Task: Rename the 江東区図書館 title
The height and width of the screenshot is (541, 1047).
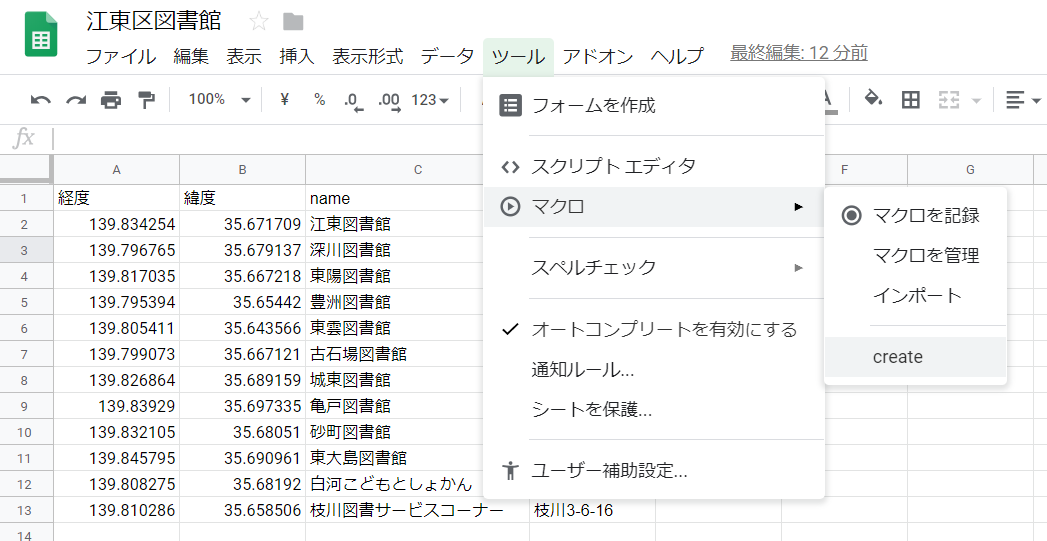Action: point(154,21)
